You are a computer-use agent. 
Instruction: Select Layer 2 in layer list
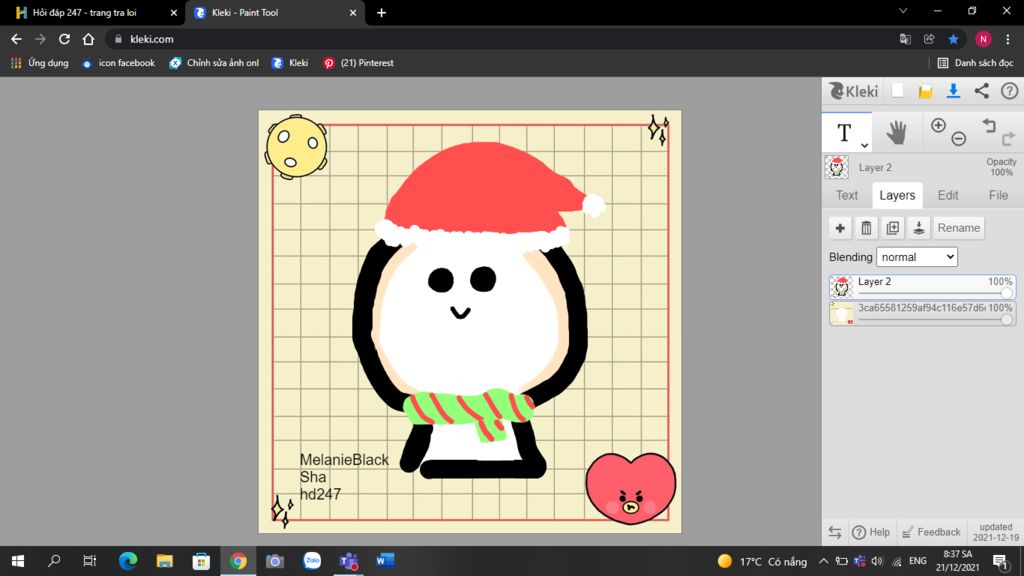click(x=922, y=287)
